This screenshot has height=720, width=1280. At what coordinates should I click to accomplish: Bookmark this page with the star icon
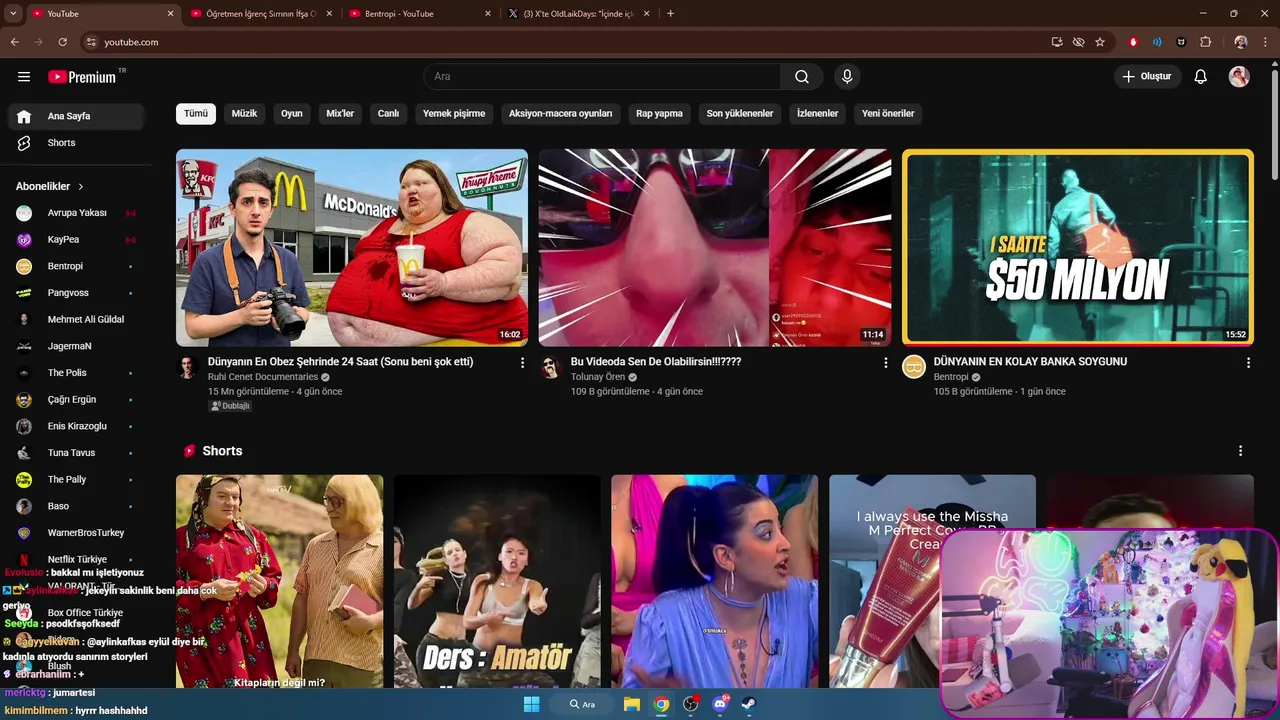pyautogui.click(x=1100, y=42)
